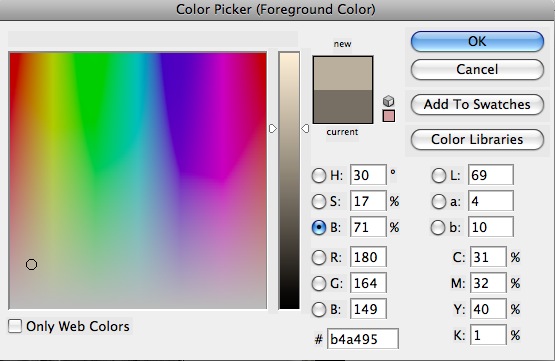The image size is (555, 361).
Task: Select the Lab a channel radio button
Action: click(x=439, y=201)
